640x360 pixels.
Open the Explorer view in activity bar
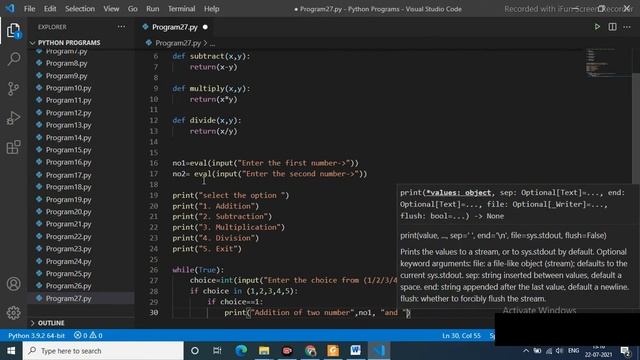pyautogui.click(x=13, y=30)
